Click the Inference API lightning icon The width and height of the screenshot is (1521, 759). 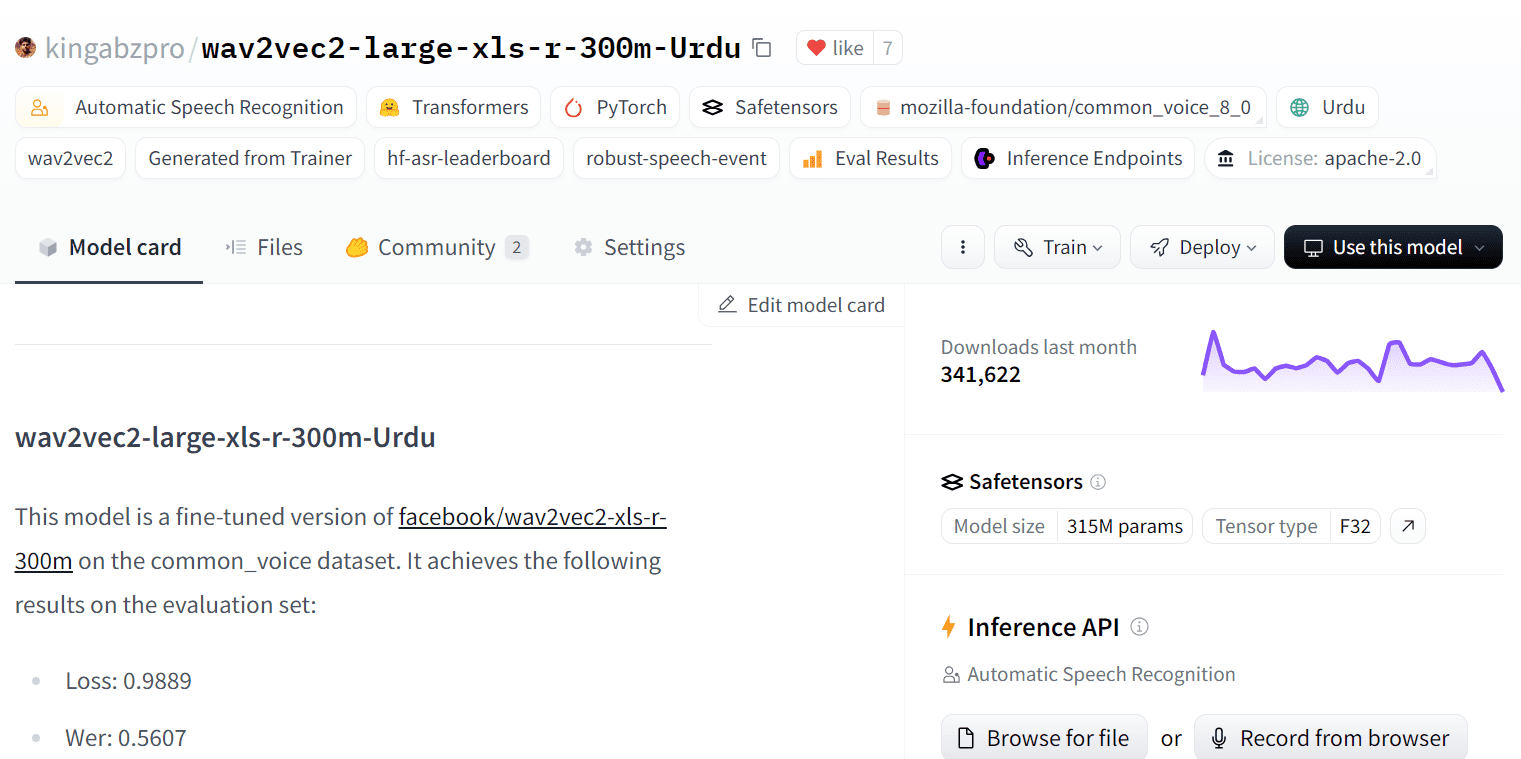coord(949,627)
